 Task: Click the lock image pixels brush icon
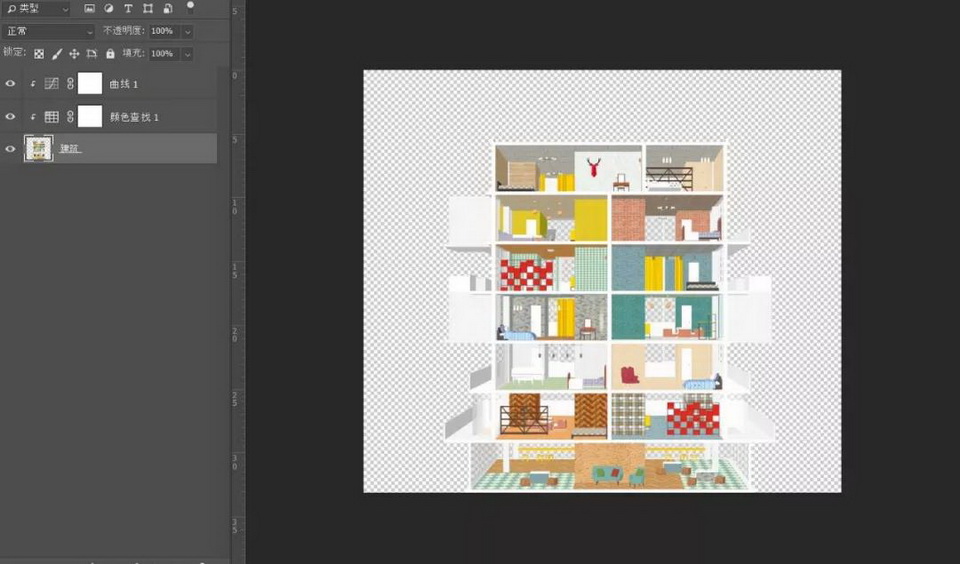[57, 54]
